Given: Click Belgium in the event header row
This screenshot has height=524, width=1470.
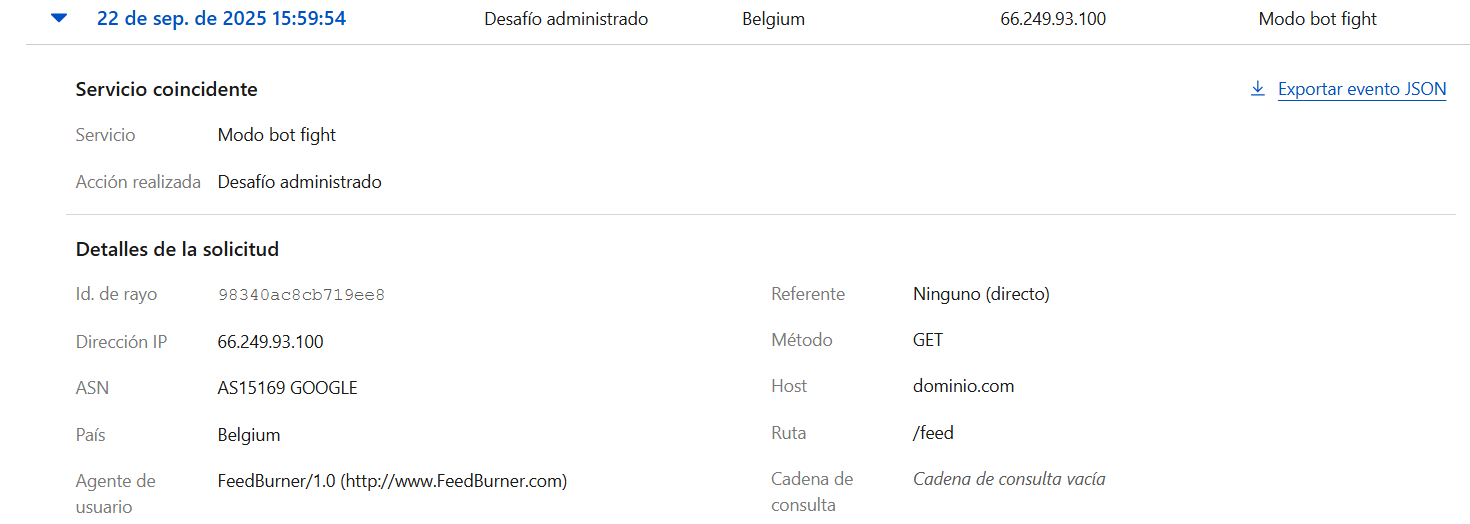Looking at the screenshot, I should 773,19.
